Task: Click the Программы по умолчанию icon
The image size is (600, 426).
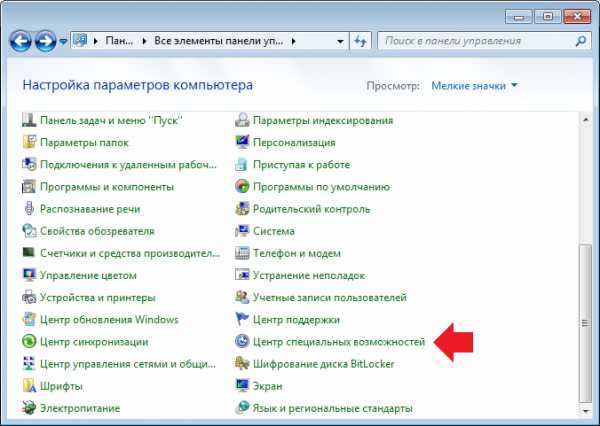Action: [242, 187]
